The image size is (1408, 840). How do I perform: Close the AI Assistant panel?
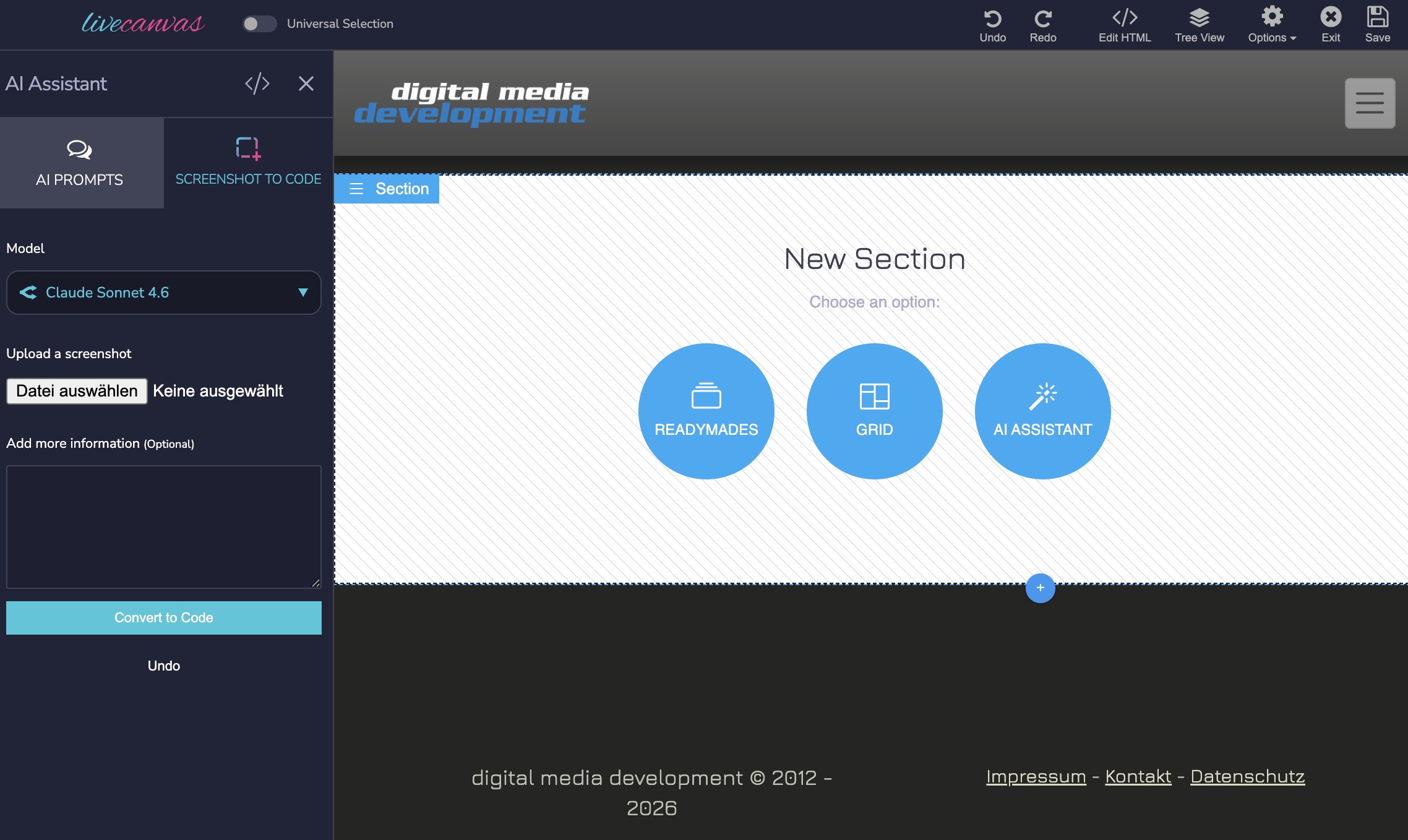pyautogui.click(x=306, y=84)
